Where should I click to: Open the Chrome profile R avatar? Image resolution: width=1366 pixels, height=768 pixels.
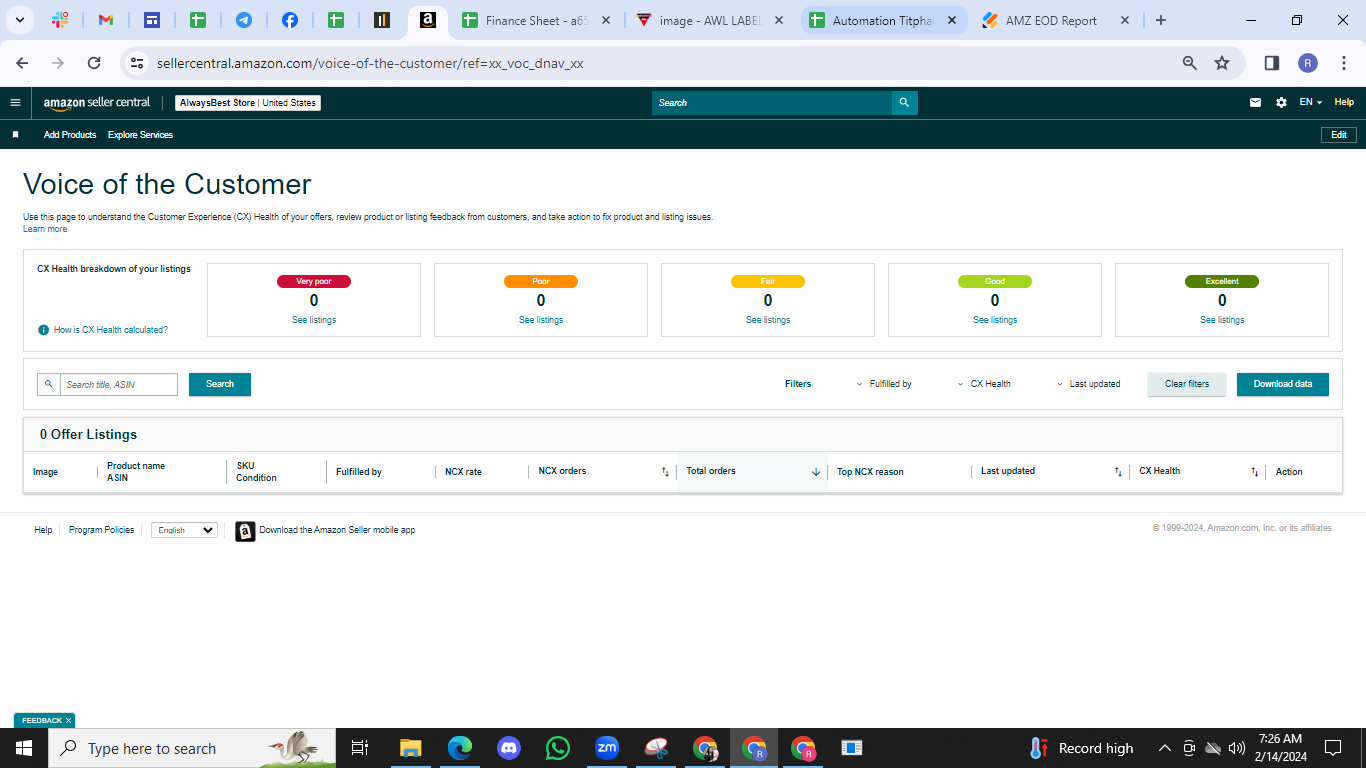click(1308, 63)
